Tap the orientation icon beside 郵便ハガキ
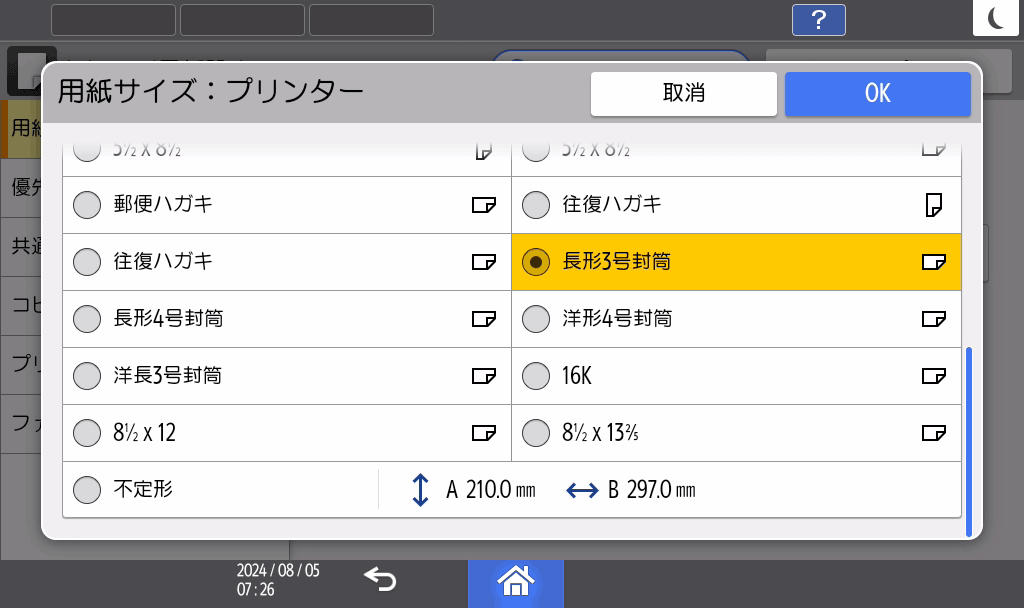The image size is (1024, 608). (x=483, y=206)
